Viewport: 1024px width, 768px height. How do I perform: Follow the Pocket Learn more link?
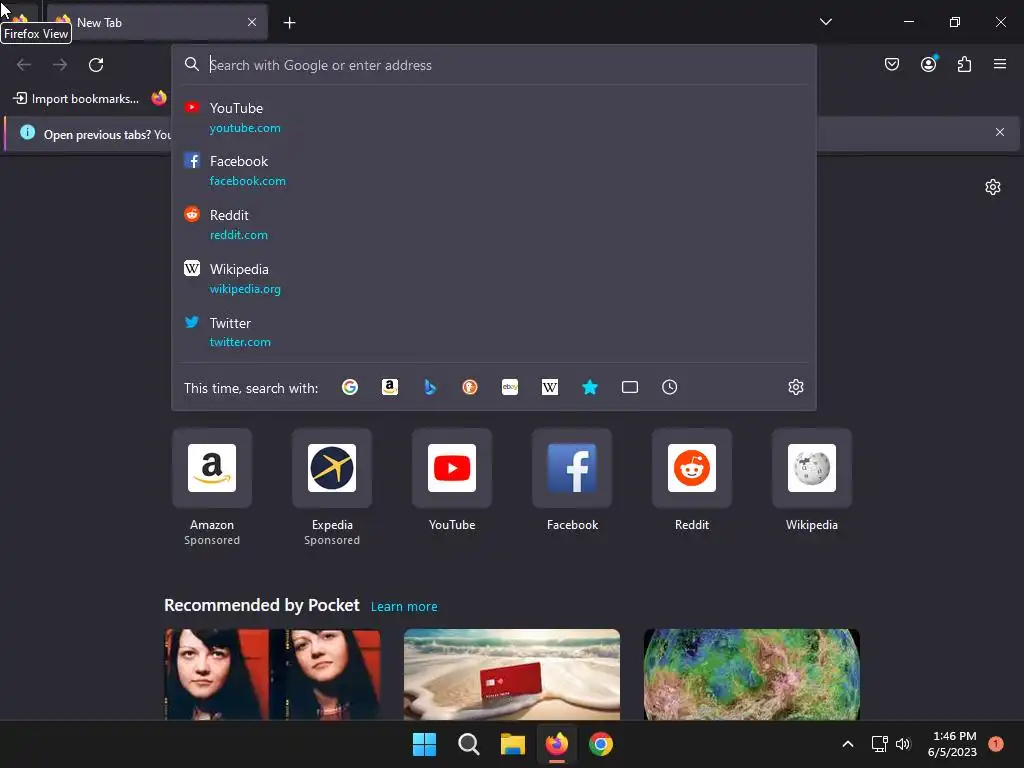click(404, 607)
